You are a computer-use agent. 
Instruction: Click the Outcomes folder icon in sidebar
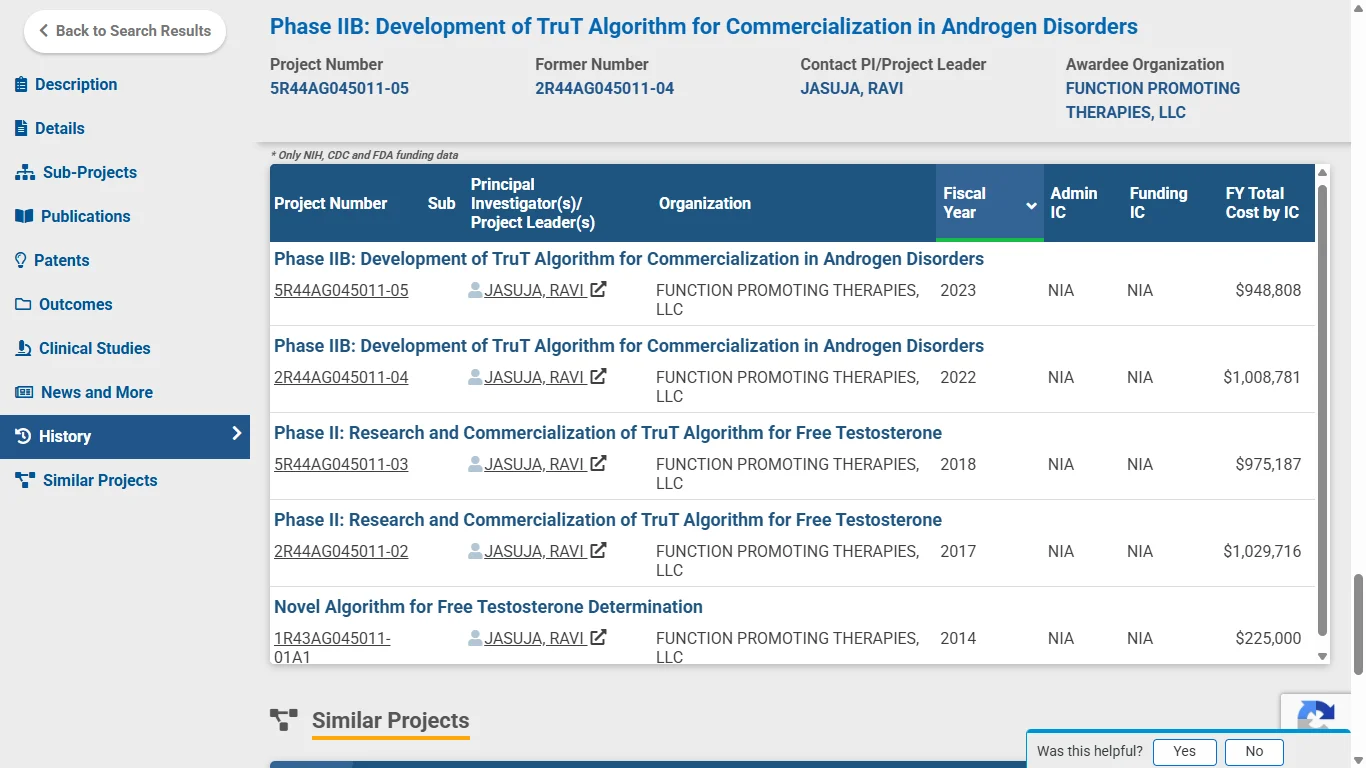(x=23, y=304)
